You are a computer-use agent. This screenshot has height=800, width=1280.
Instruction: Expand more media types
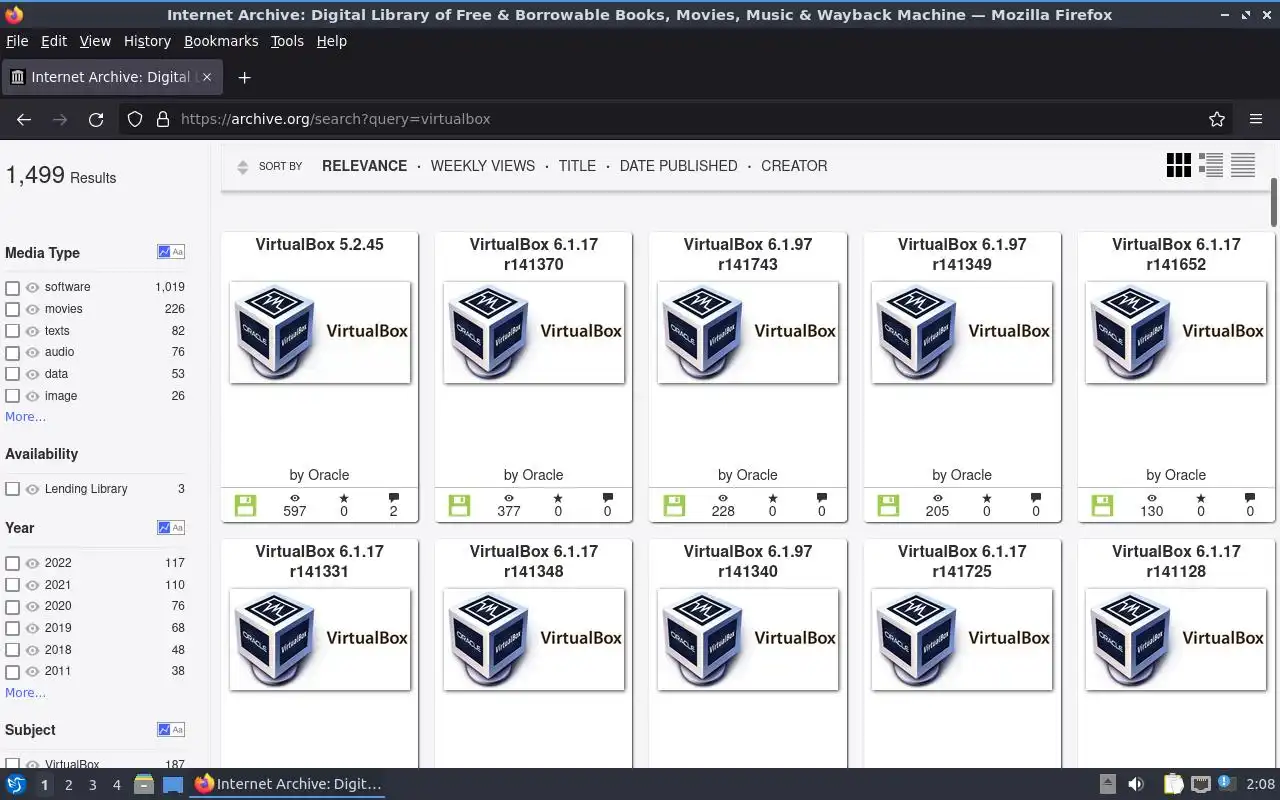[x=25, y=417]
